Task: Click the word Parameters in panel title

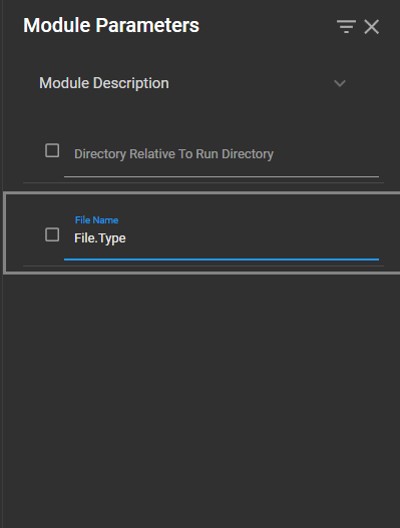Action: coord(148,25)
